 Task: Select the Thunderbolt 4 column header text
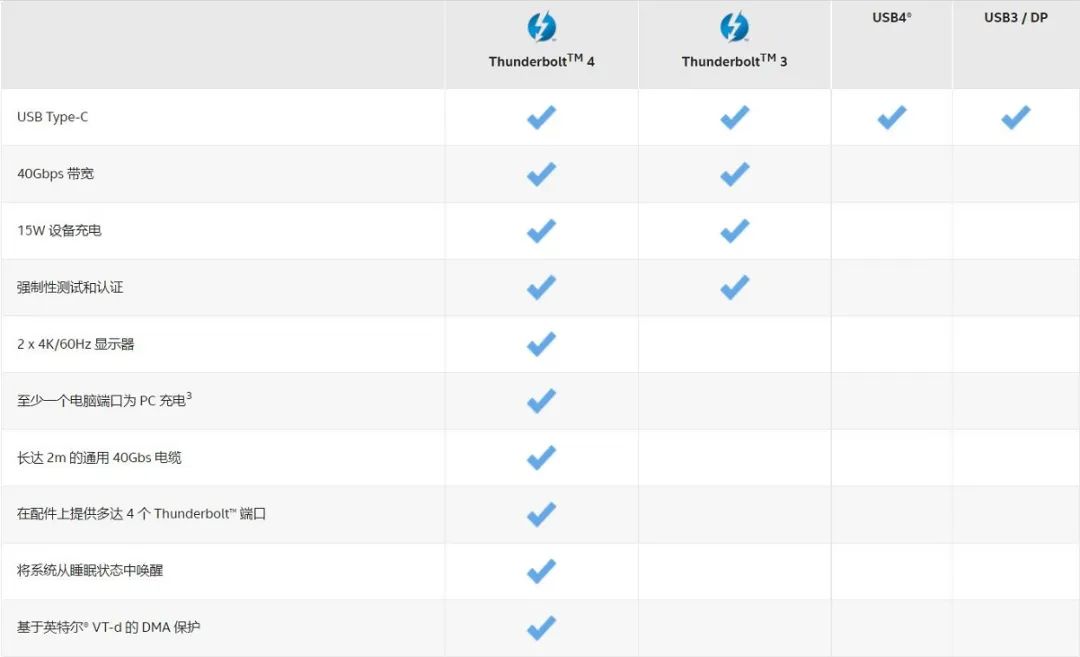541,61
